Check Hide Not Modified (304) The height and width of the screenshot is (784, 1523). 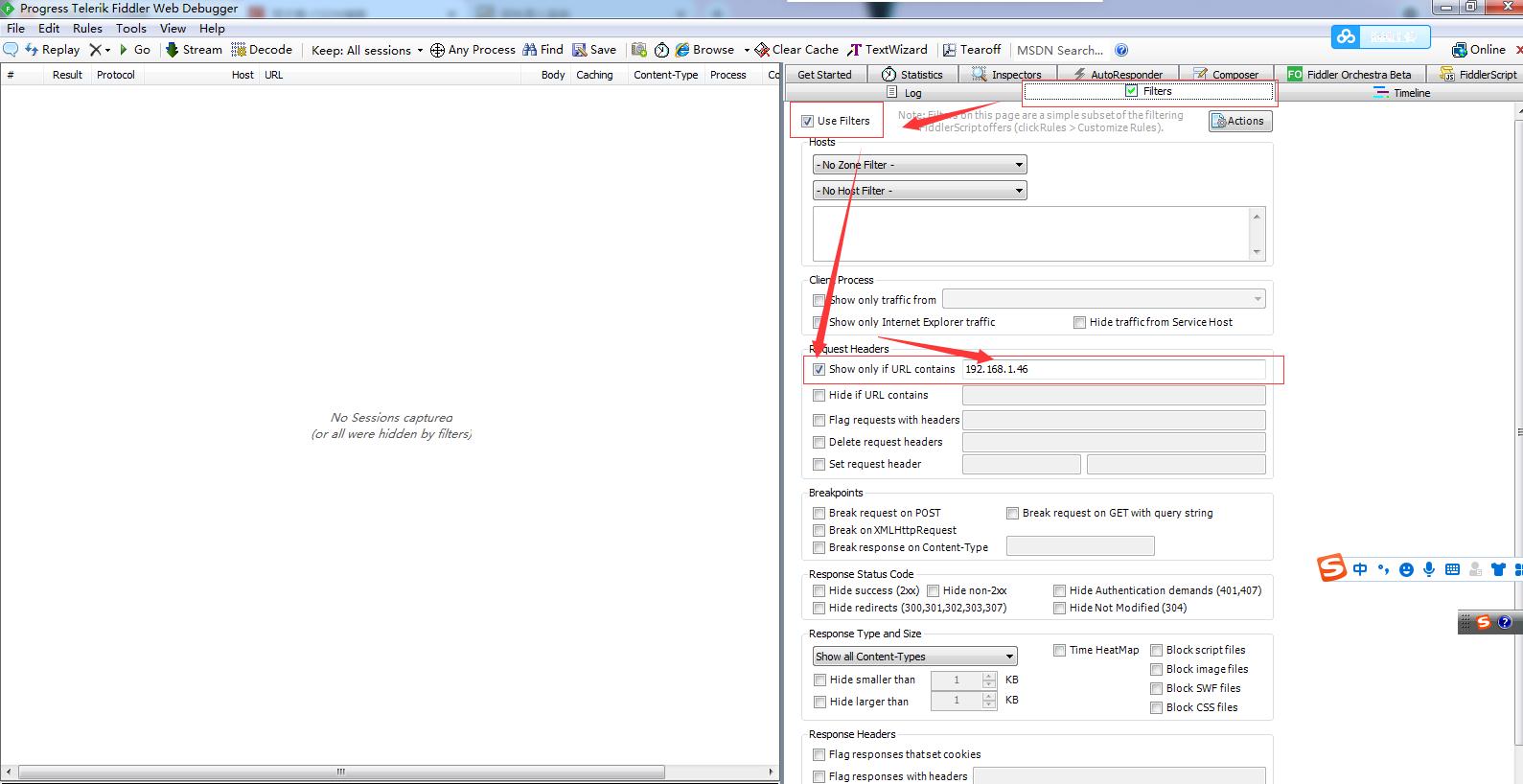pyautogui.click(x=1059, y=608)
